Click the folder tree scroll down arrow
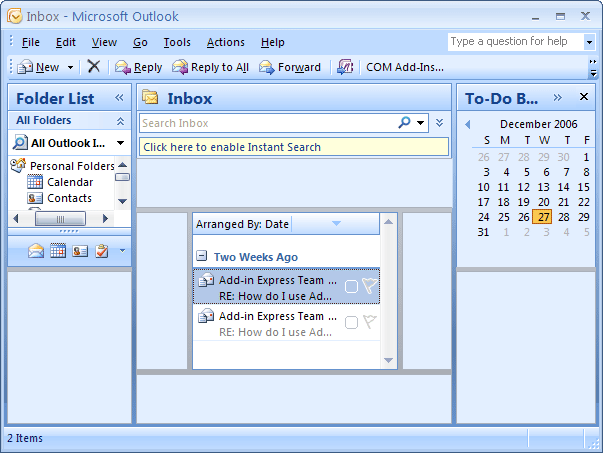Screen dimensions: 603x453 click(x=123, y=201)
